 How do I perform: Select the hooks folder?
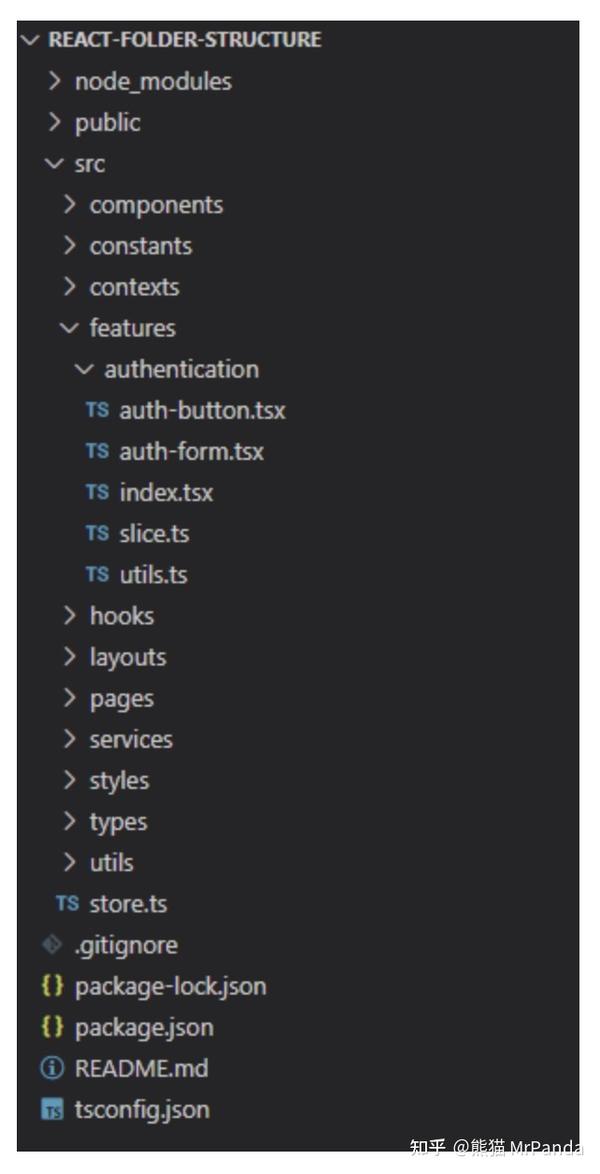point(121,615)
